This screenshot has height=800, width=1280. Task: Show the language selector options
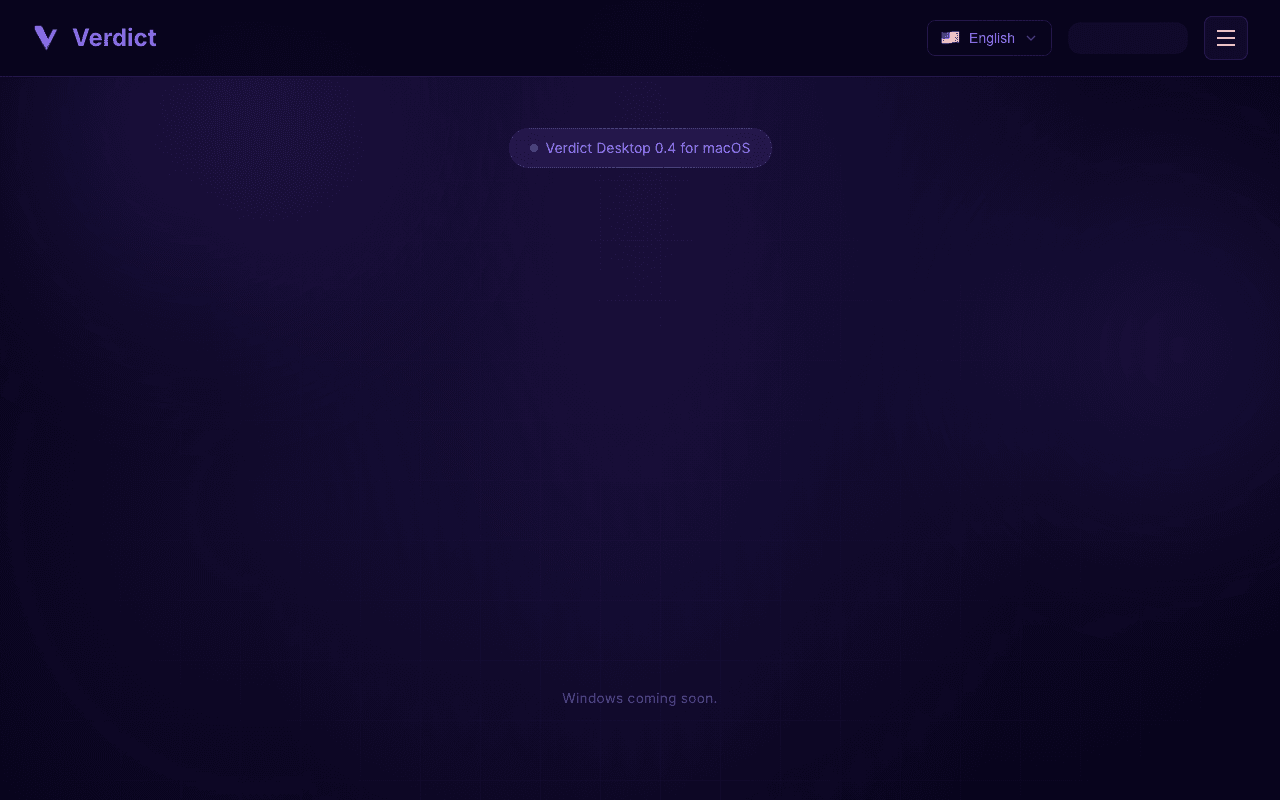click(989, 38)
